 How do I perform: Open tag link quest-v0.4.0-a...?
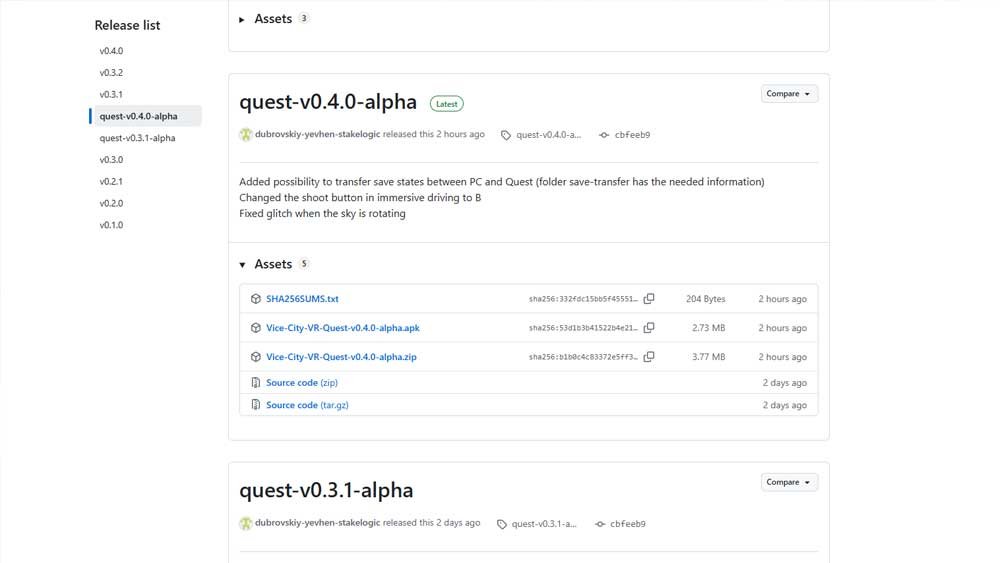click(548, 135)
